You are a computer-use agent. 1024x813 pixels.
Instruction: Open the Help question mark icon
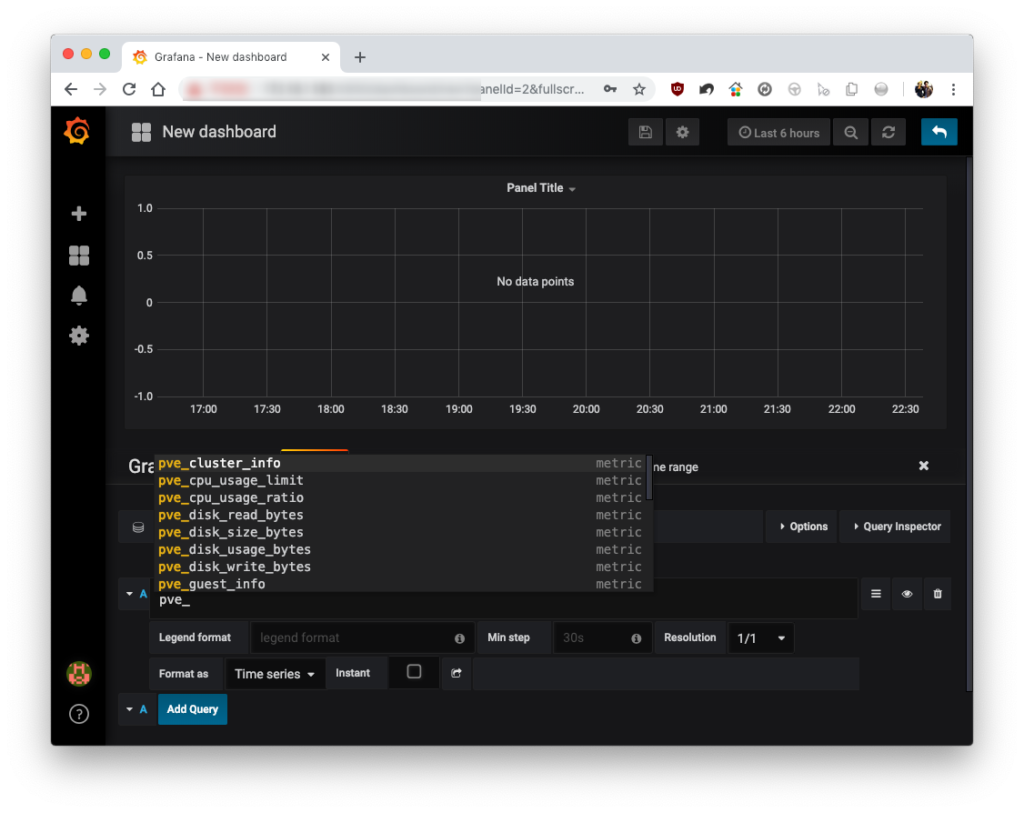[x=79, y=714]
